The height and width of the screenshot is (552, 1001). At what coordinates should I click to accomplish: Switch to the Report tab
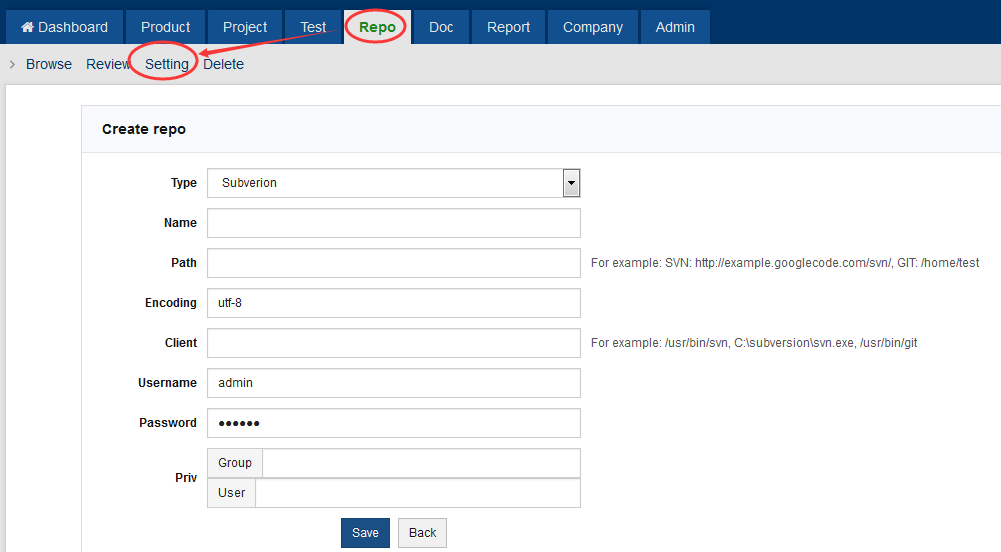508,27
